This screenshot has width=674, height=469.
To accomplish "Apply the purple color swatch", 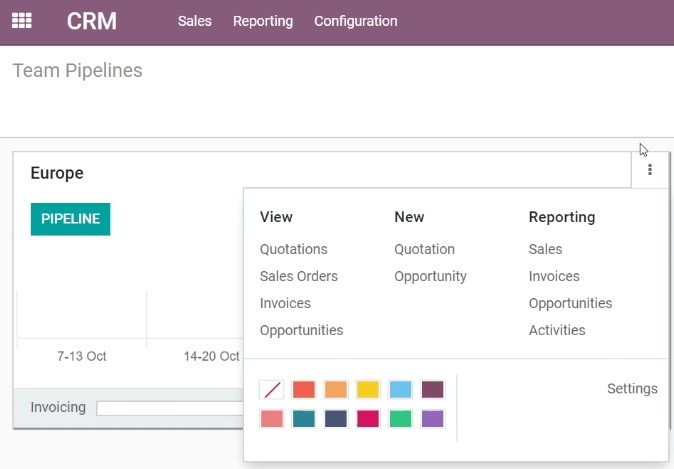I will pos(432,419).
